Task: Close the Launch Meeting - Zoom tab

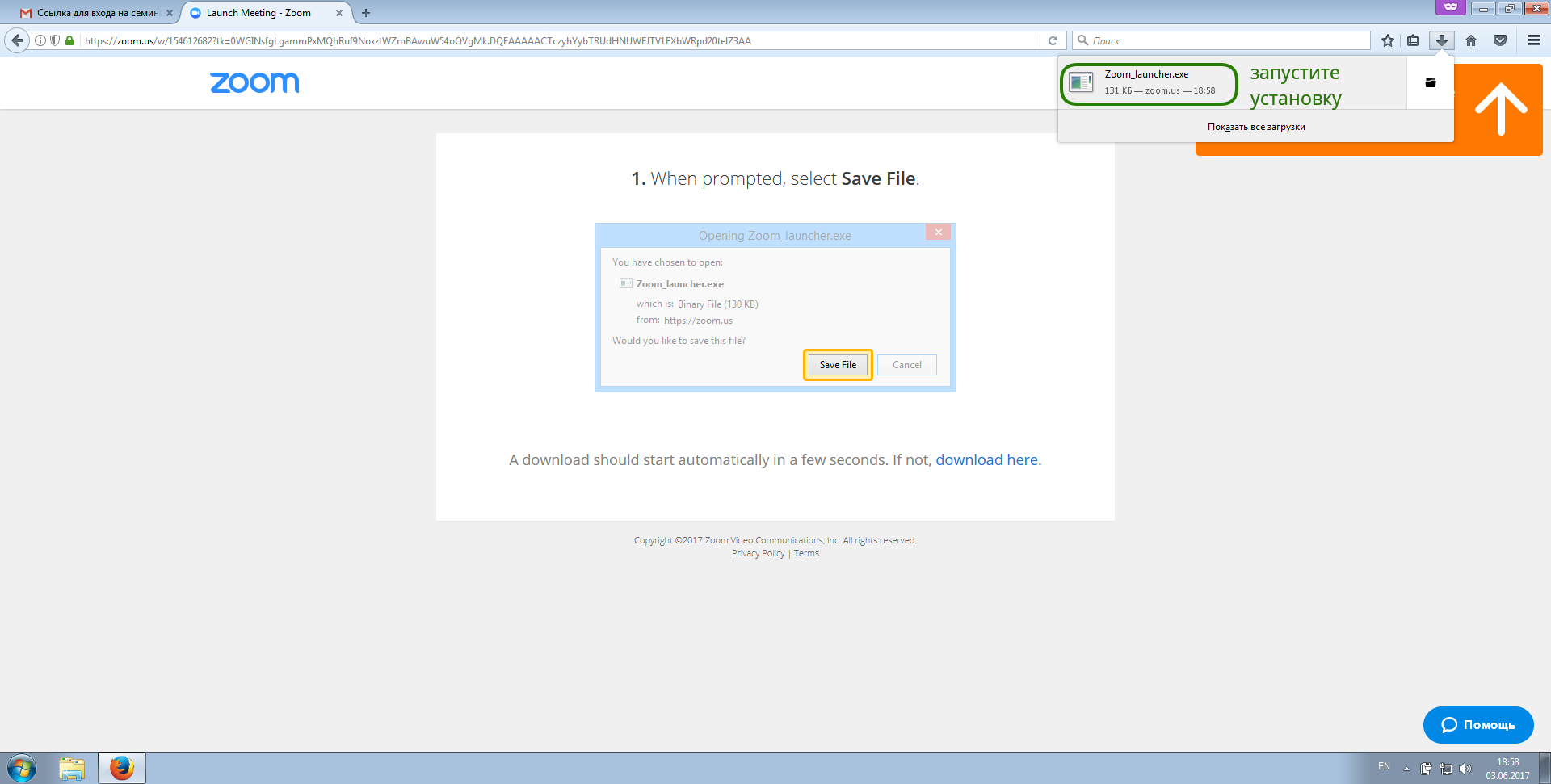Action: 339,13
